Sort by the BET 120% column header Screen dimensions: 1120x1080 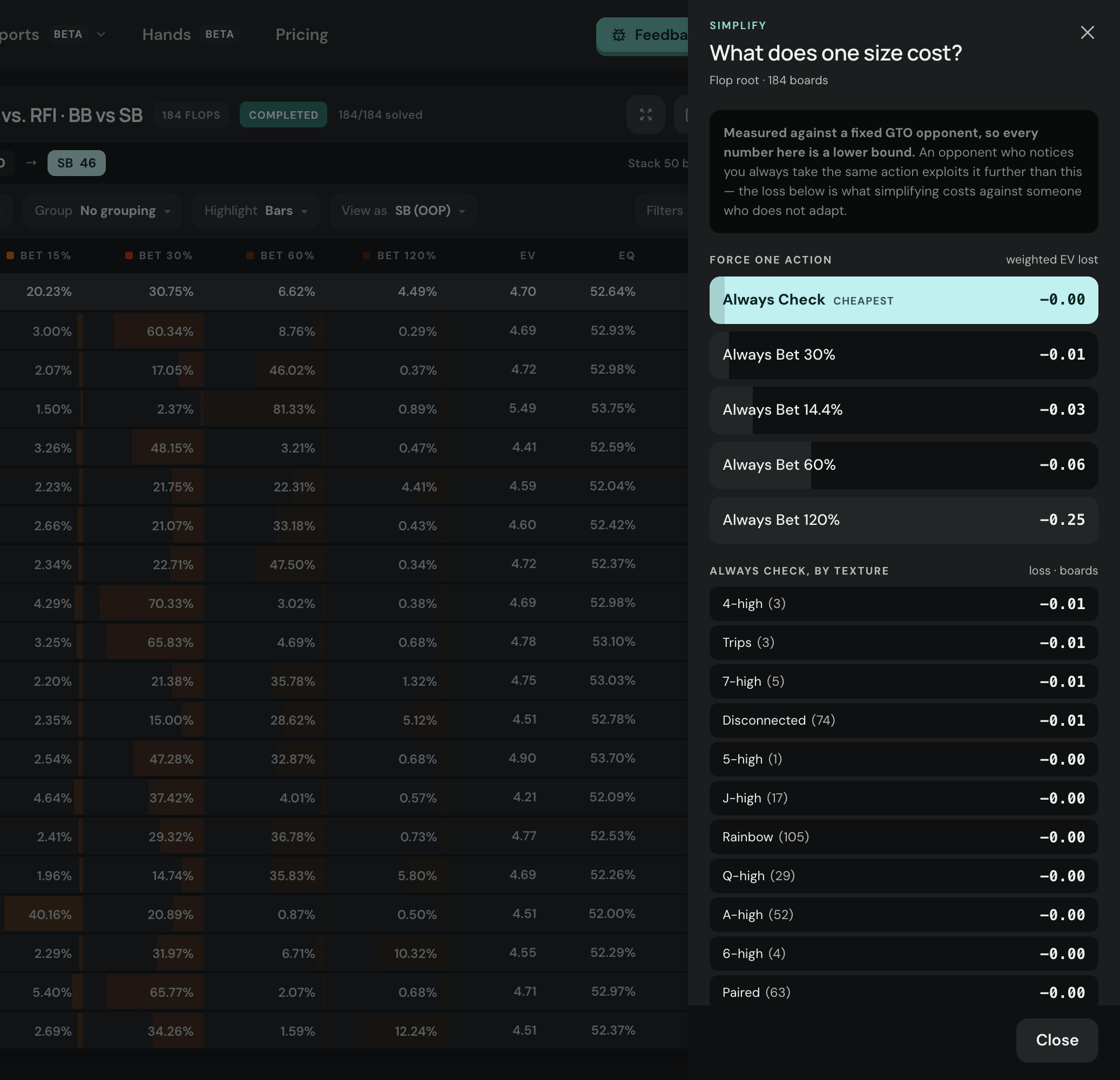(400, 255)
